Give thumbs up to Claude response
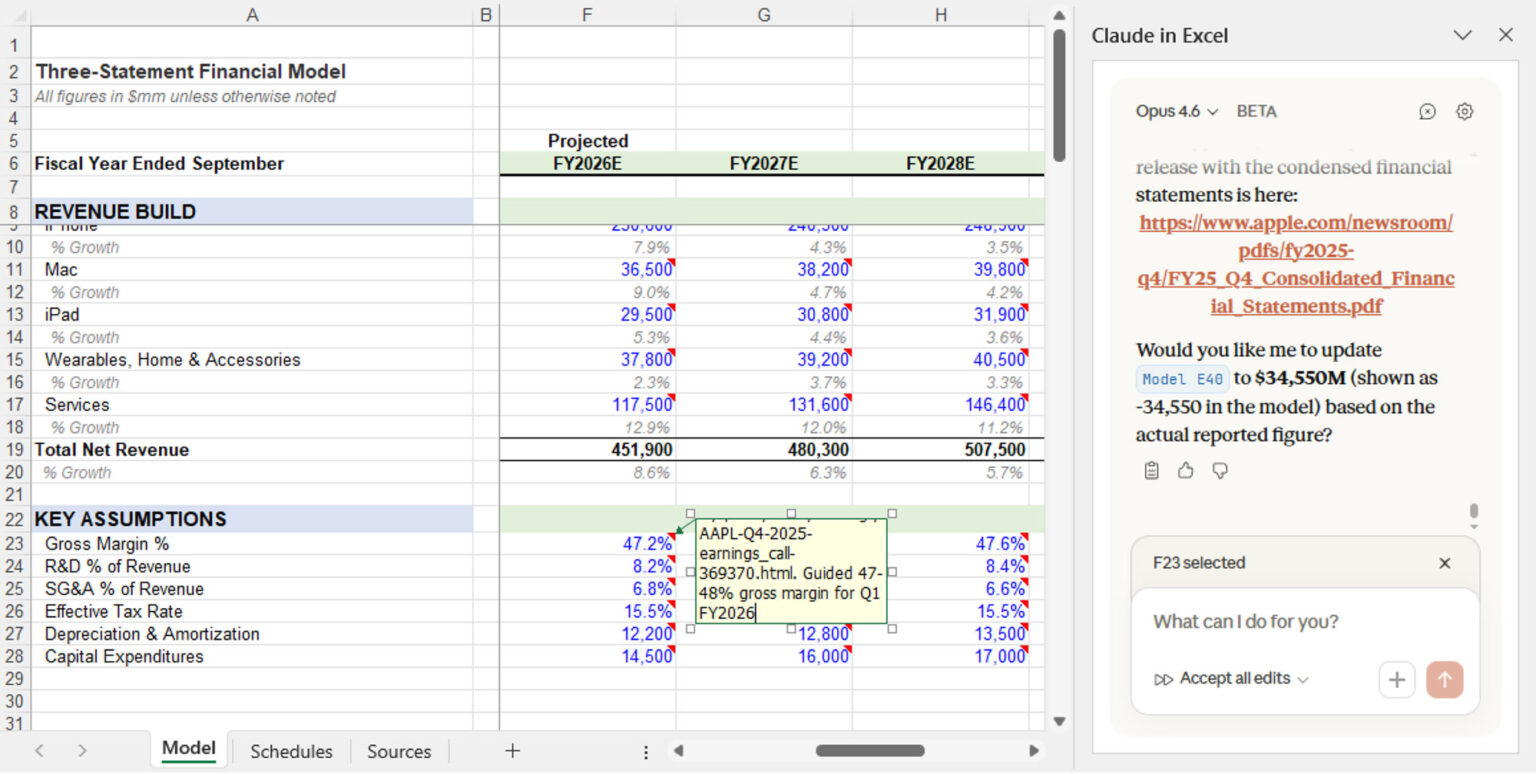Viewport: 1536px width, 774px height. [x=1186, y=470]
